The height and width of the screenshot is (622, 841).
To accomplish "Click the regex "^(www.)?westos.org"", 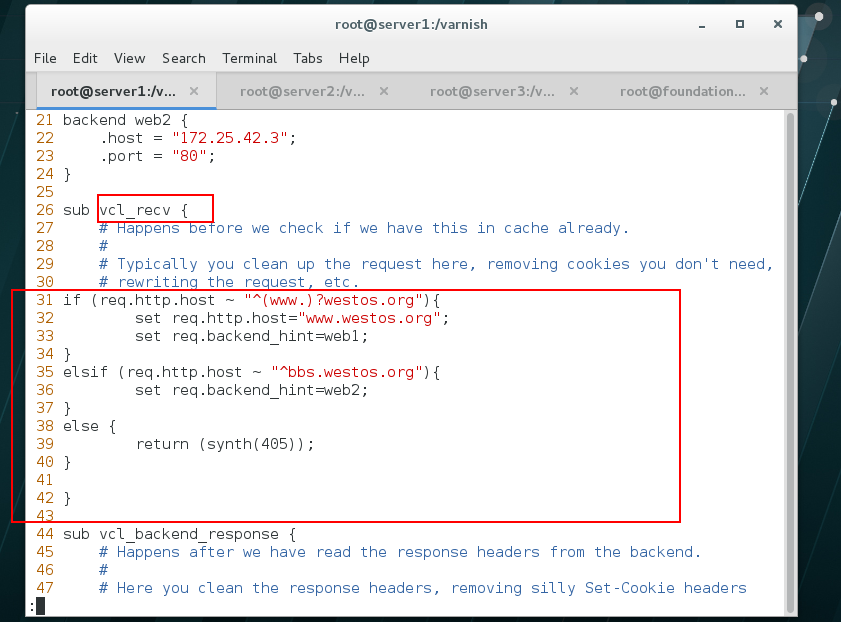I will 333,300.
